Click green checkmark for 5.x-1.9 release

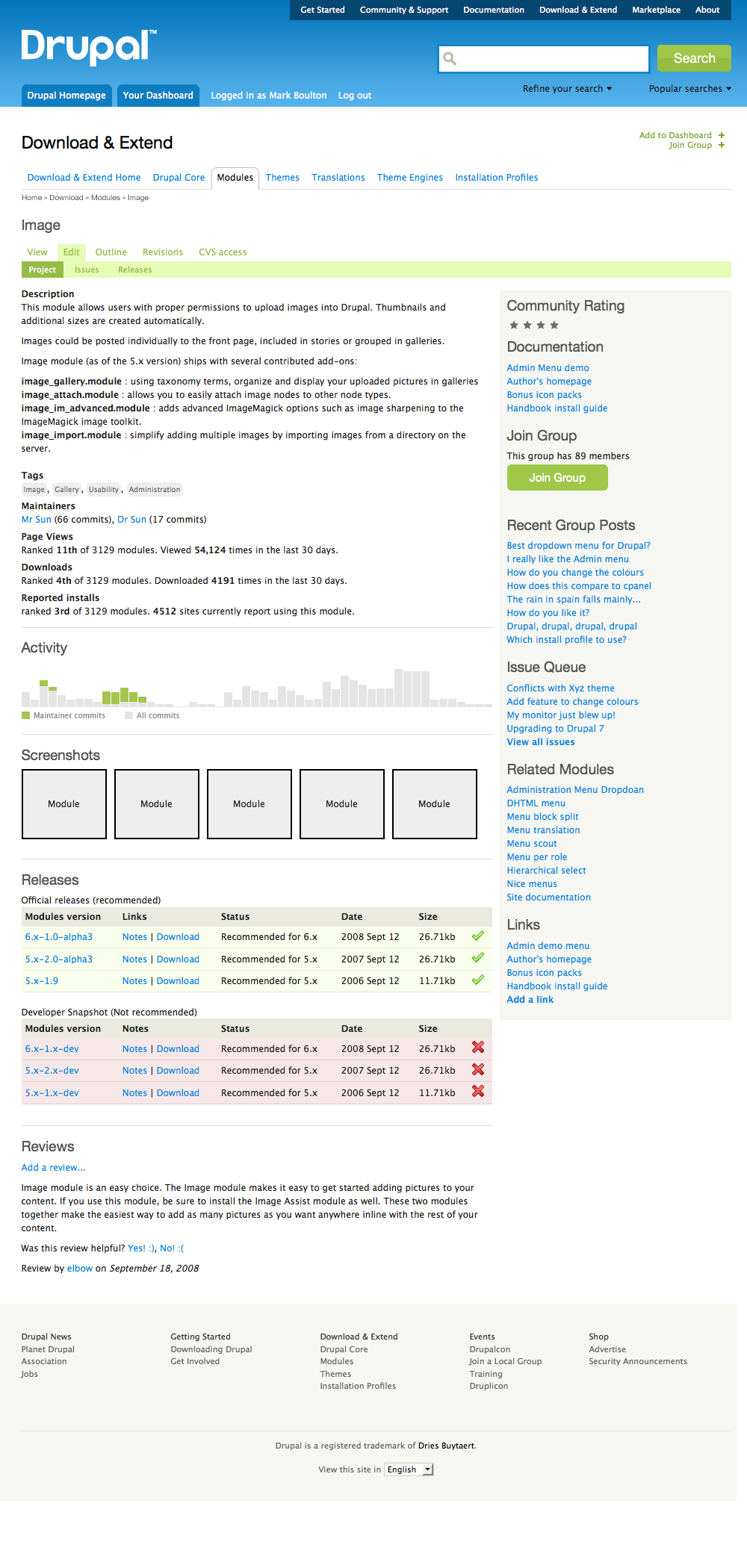pyautogui.click(x=478, y=980)
